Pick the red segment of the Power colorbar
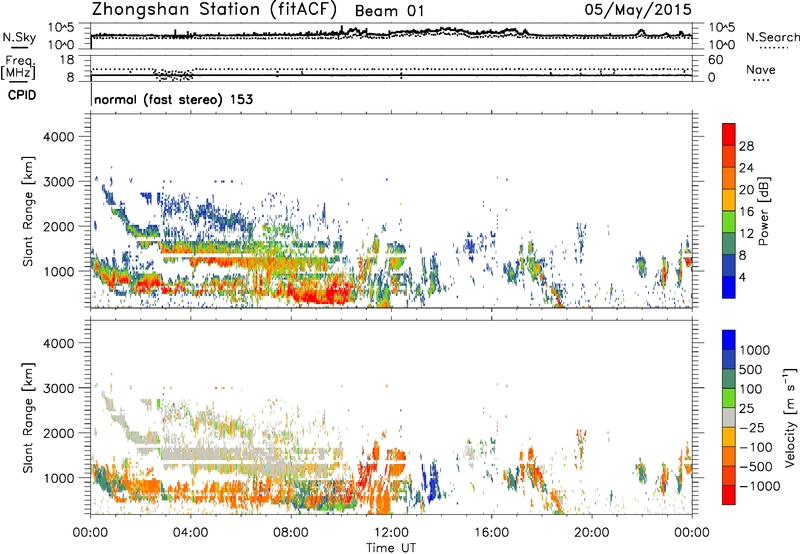The width and height of the screenshot is (800, 554). click(729, 134)
